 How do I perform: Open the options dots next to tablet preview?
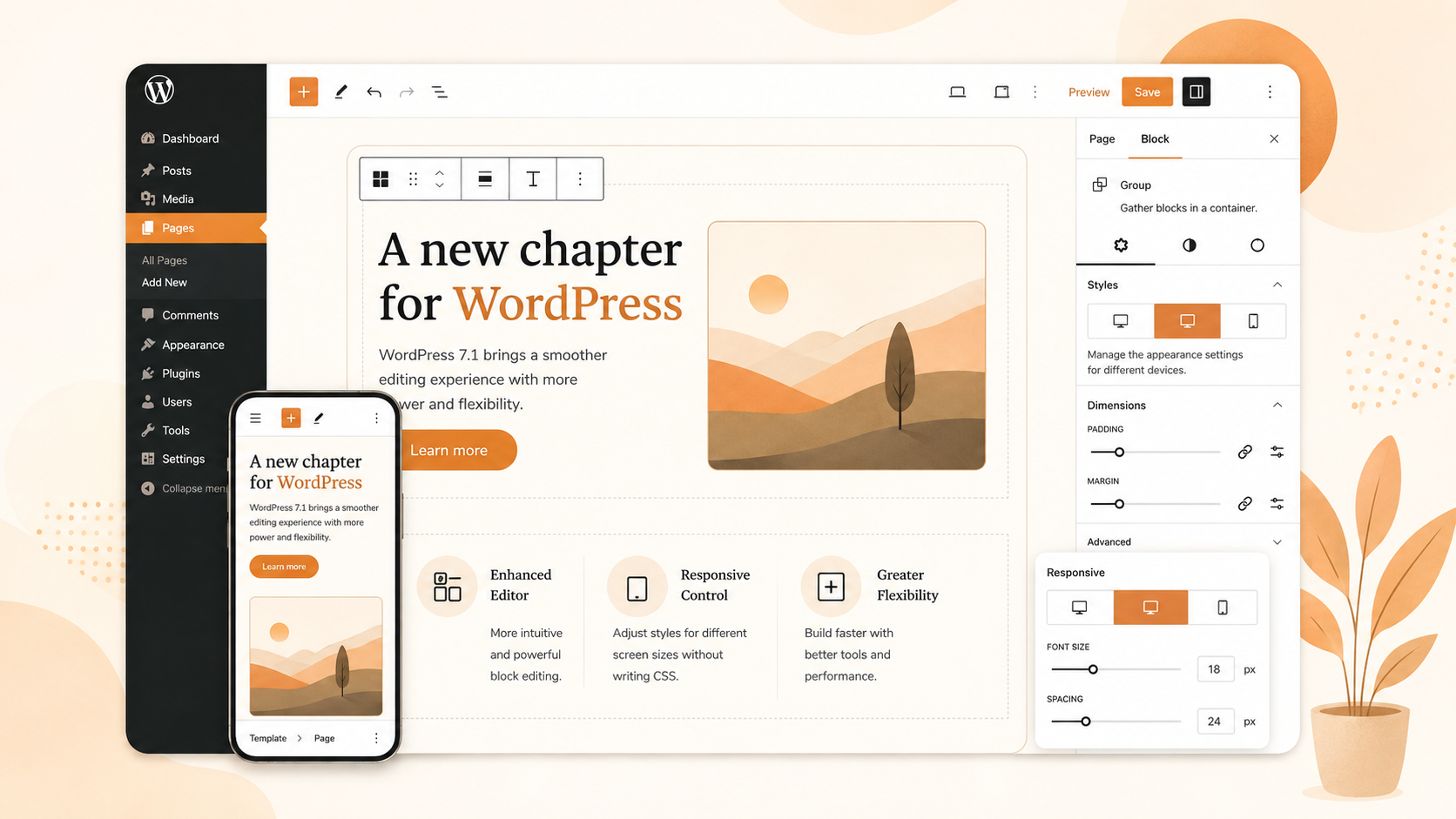[1035, 91]
